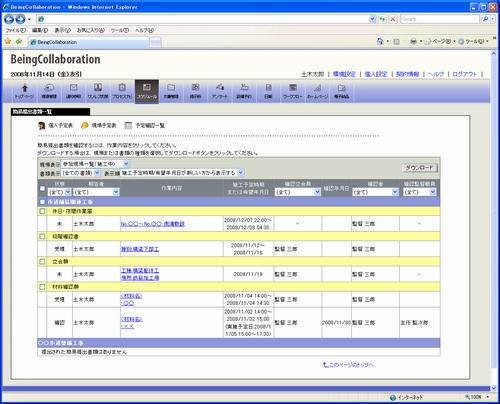Open the zoom level 100% control in status bar
Viewport: 500px width, 404px height.
coord(477,397)
